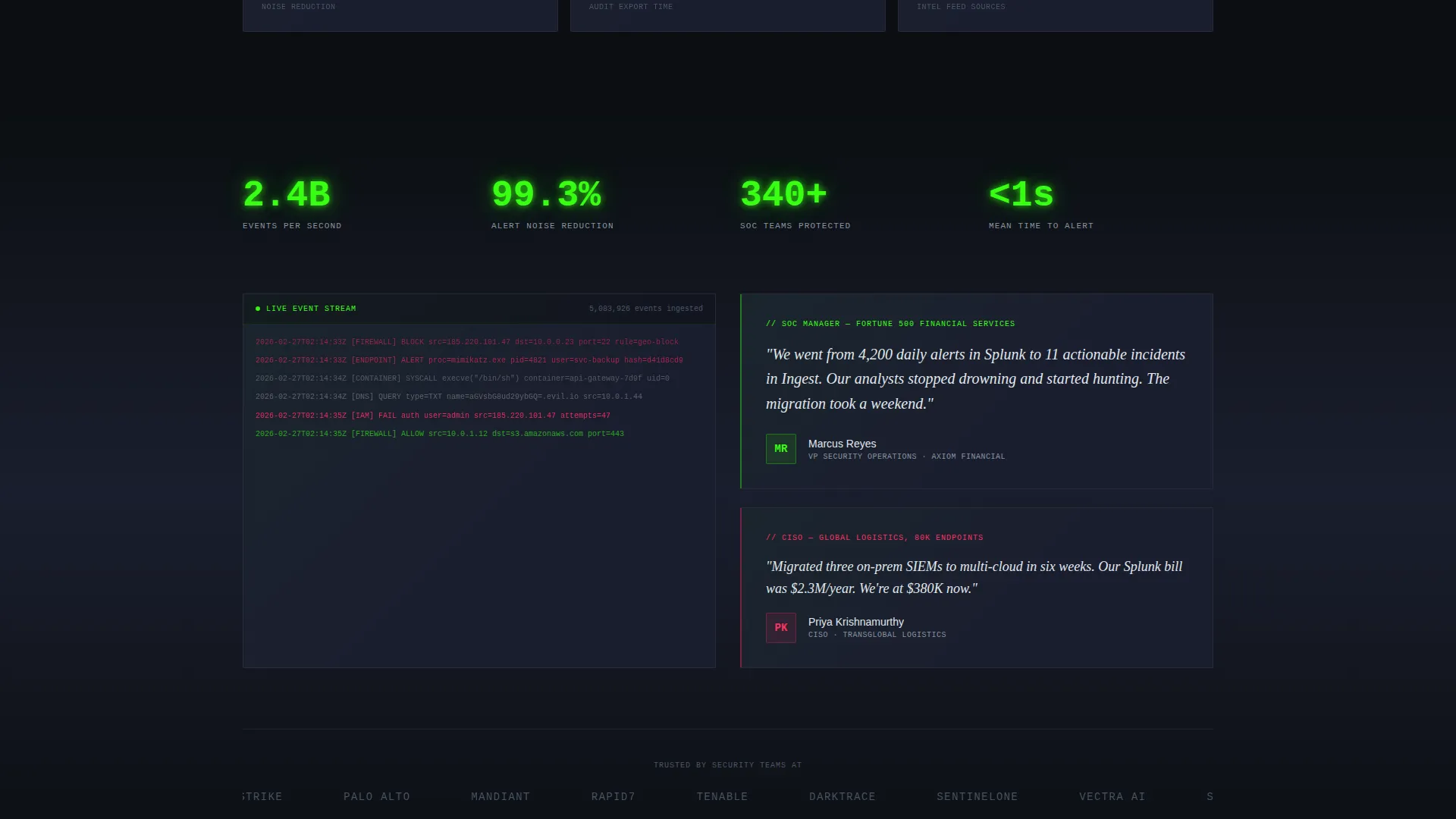Click the TENABLE logo text

(723, 797)
